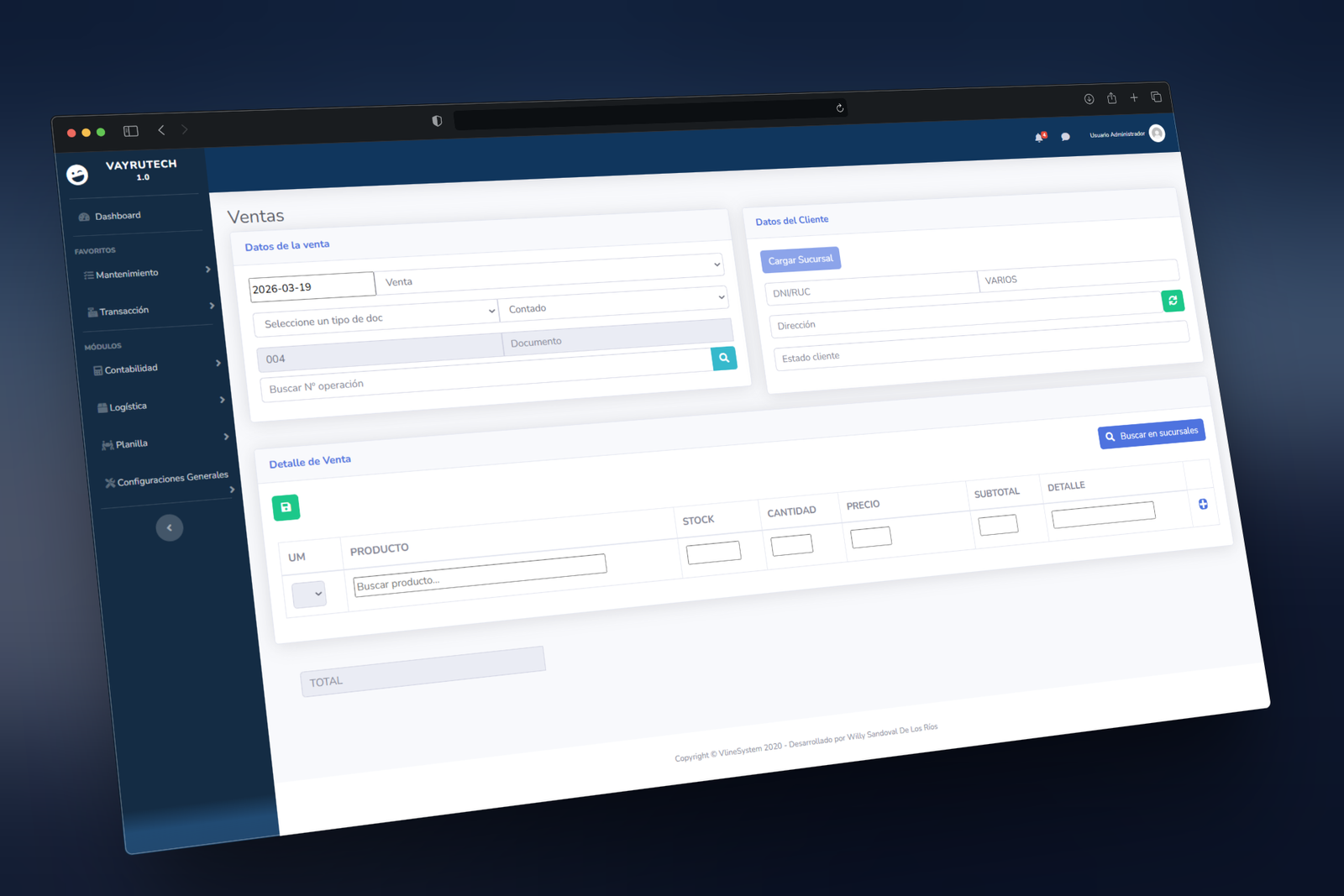Click the teal search operation icon

tap(723, 358)
